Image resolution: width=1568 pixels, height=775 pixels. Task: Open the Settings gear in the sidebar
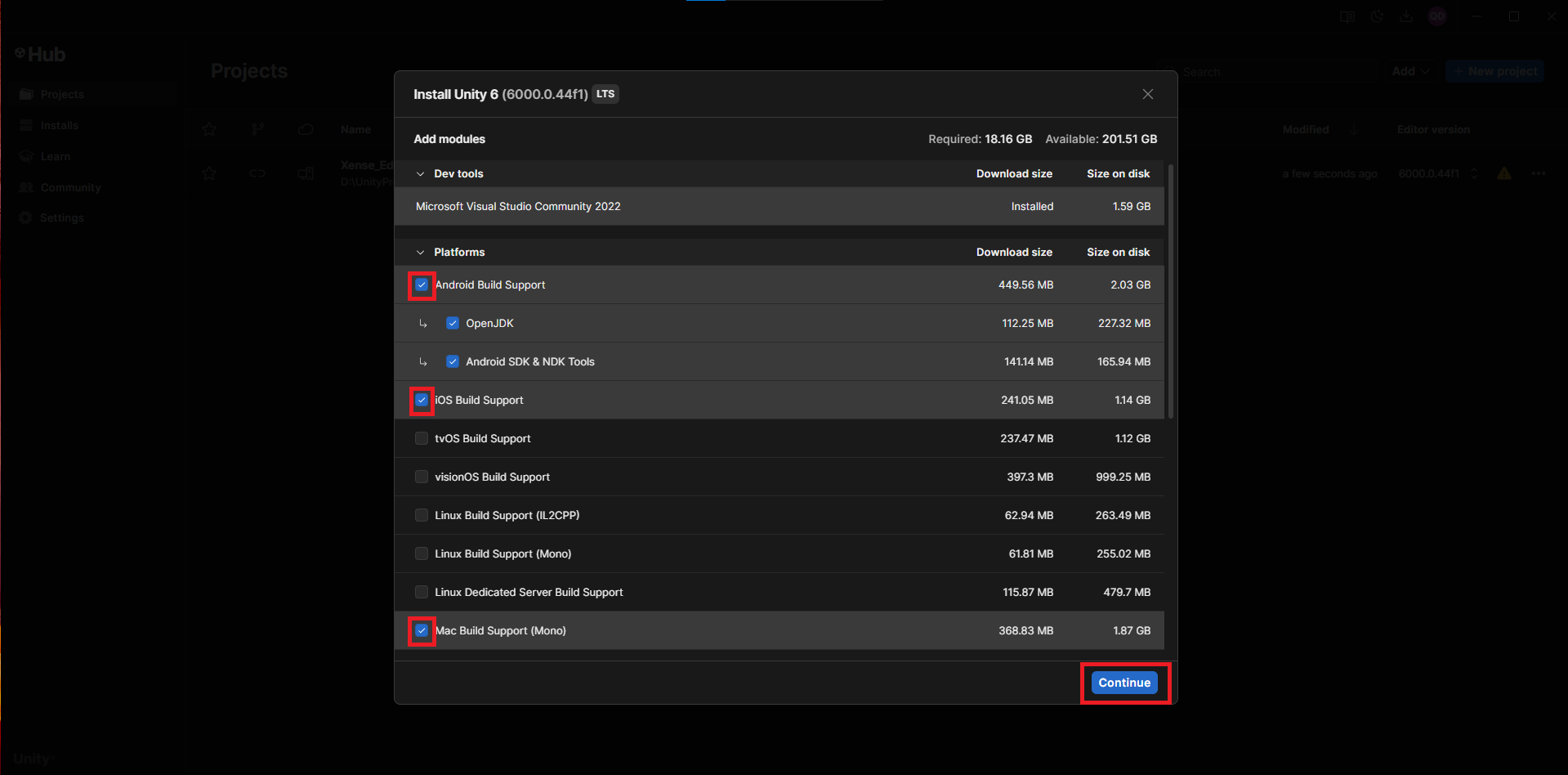tap(61, 217)
